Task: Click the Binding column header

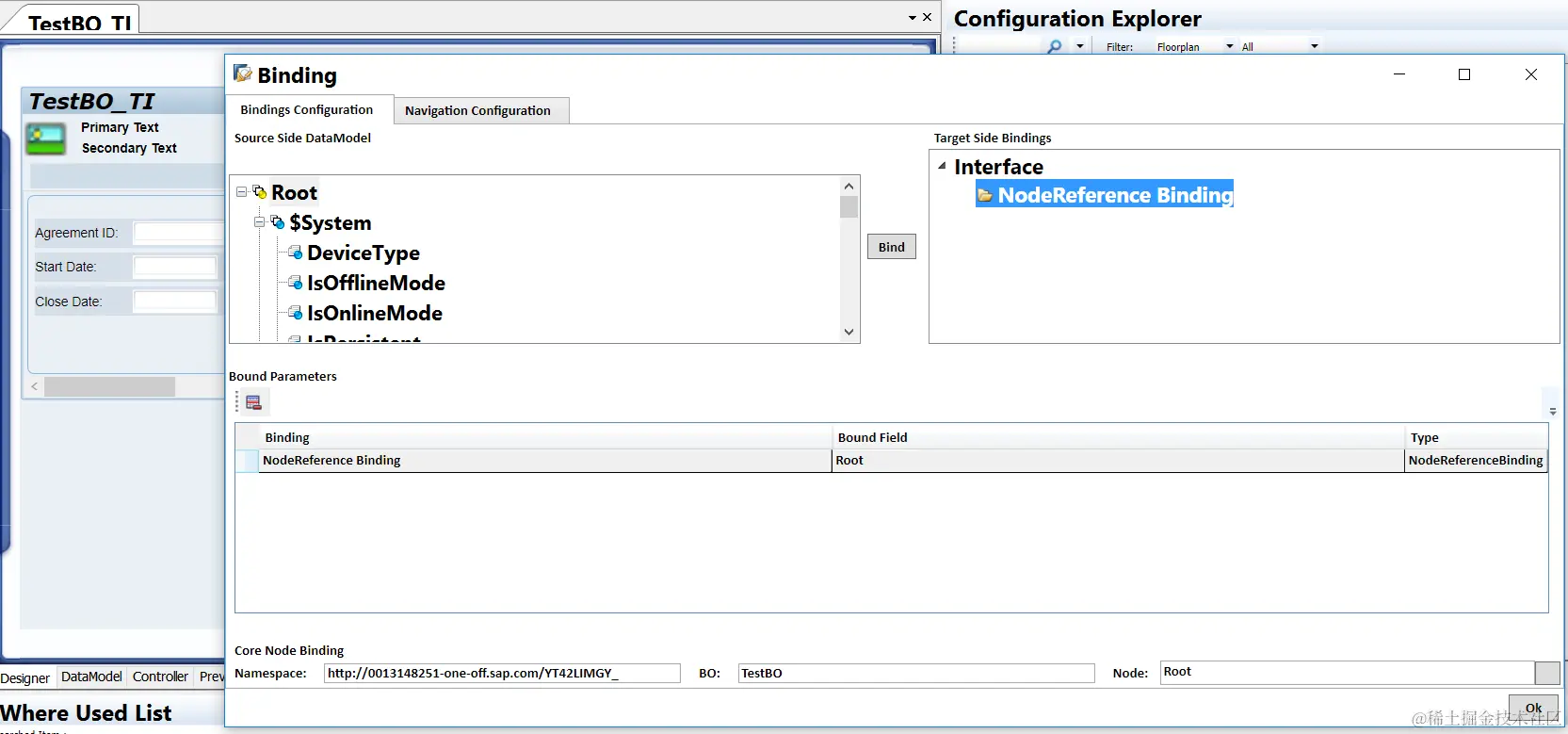Action: (x=544, y=437)
